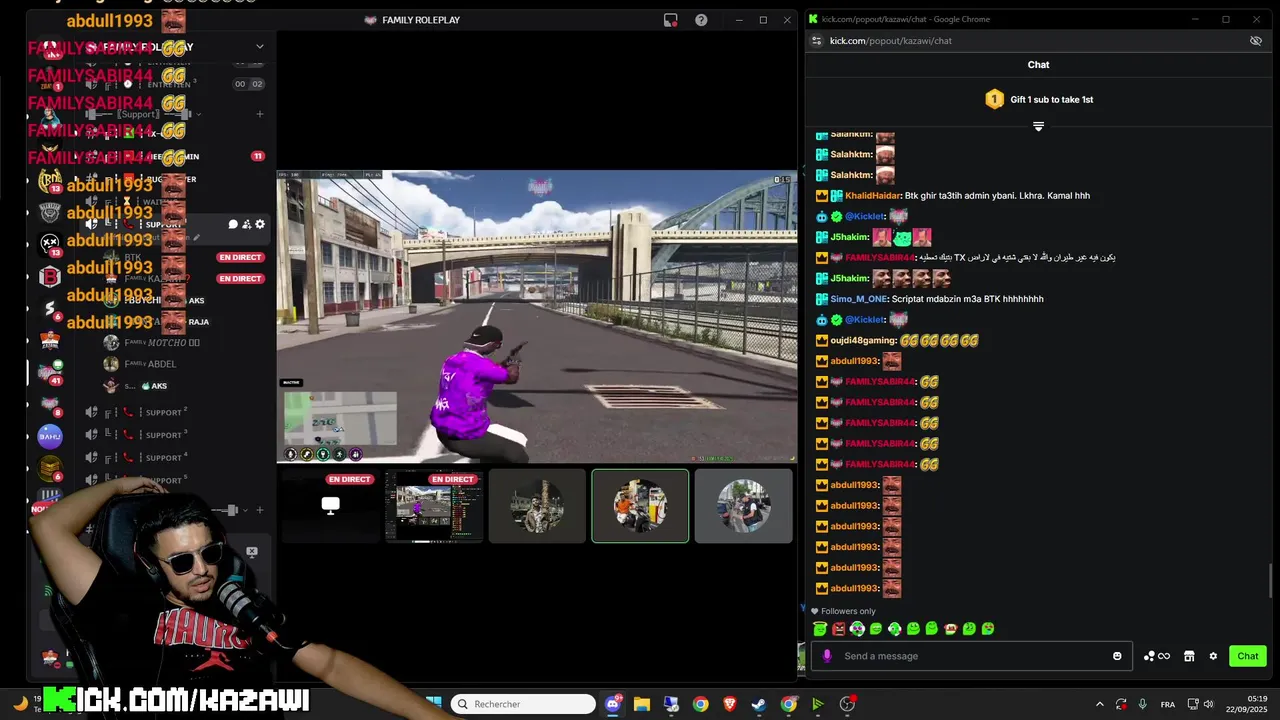The width and height of the screenshot is (1280, 720).
Task: Open the red B server icon
Action: point(50,277)
